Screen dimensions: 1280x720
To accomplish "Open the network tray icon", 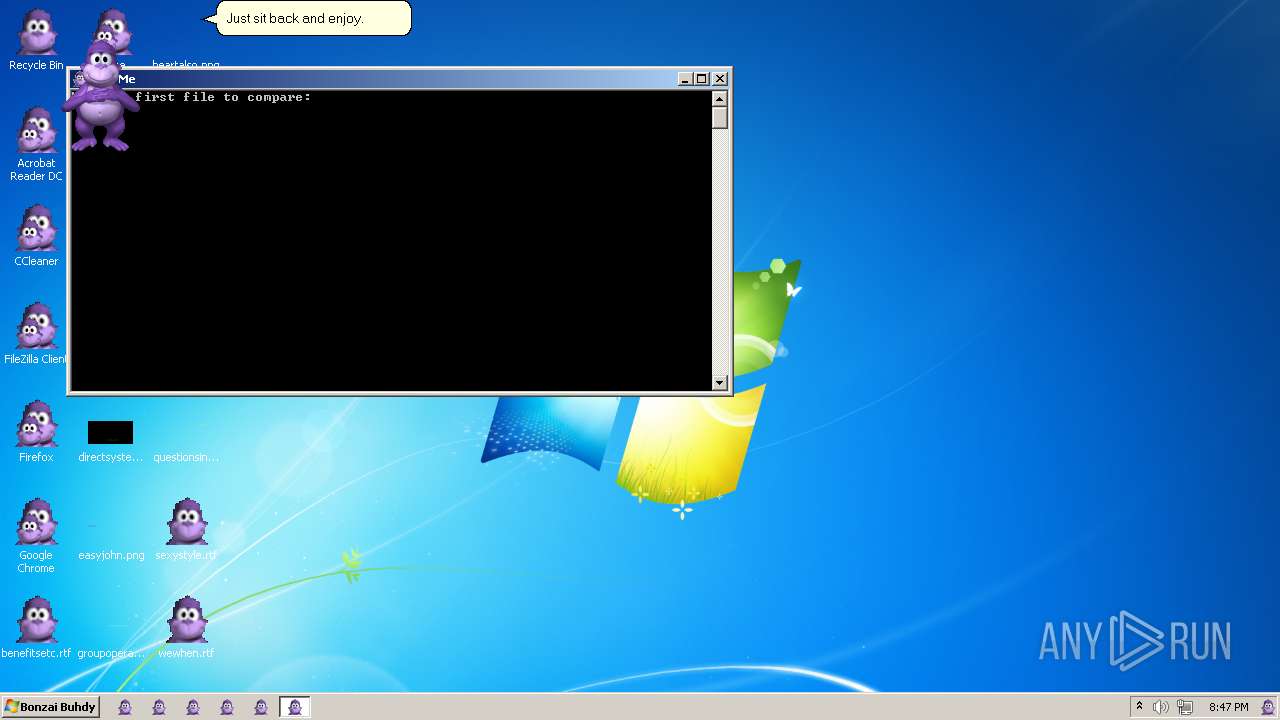I will point(1185,707).
